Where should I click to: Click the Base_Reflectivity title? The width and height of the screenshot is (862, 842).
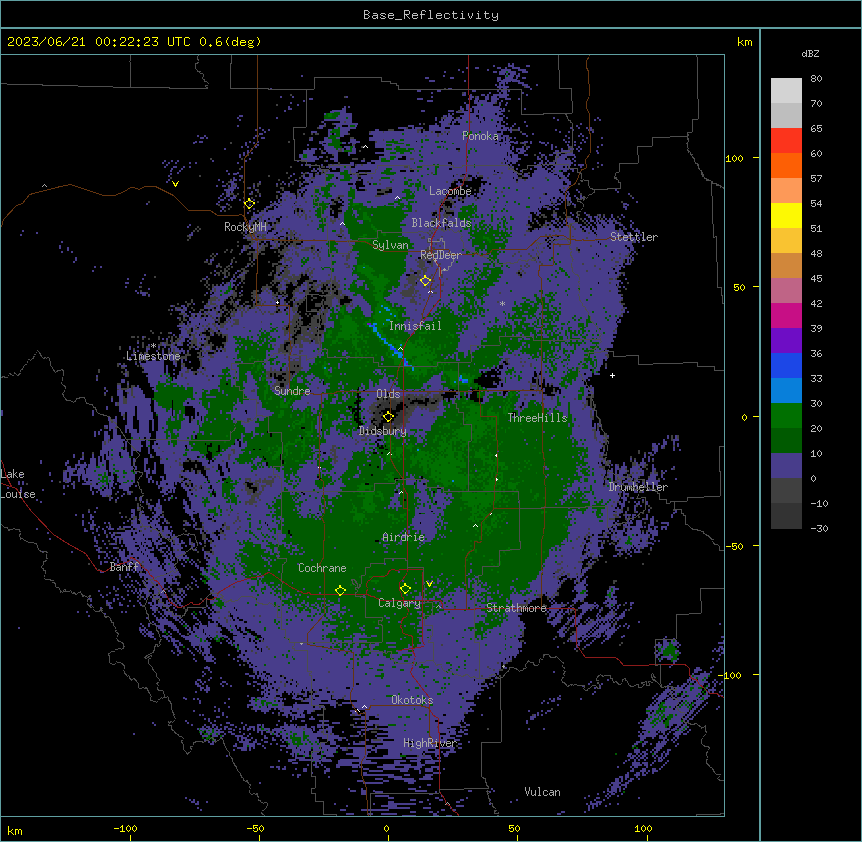pos(431,15)
